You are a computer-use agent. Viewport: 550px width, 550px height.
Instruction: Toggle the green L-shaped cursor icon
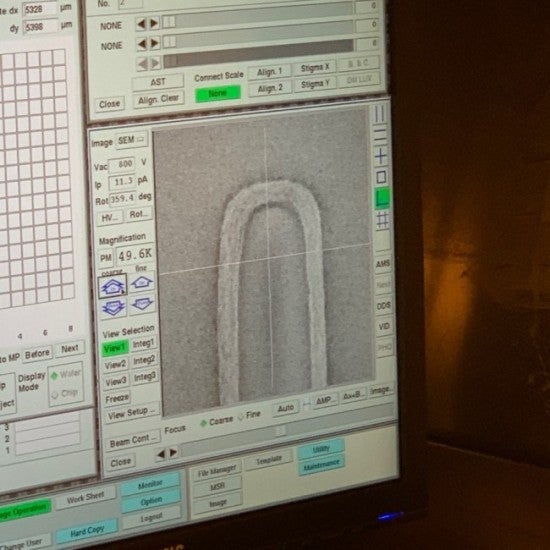pyautogui.click(x=382, y=199)
